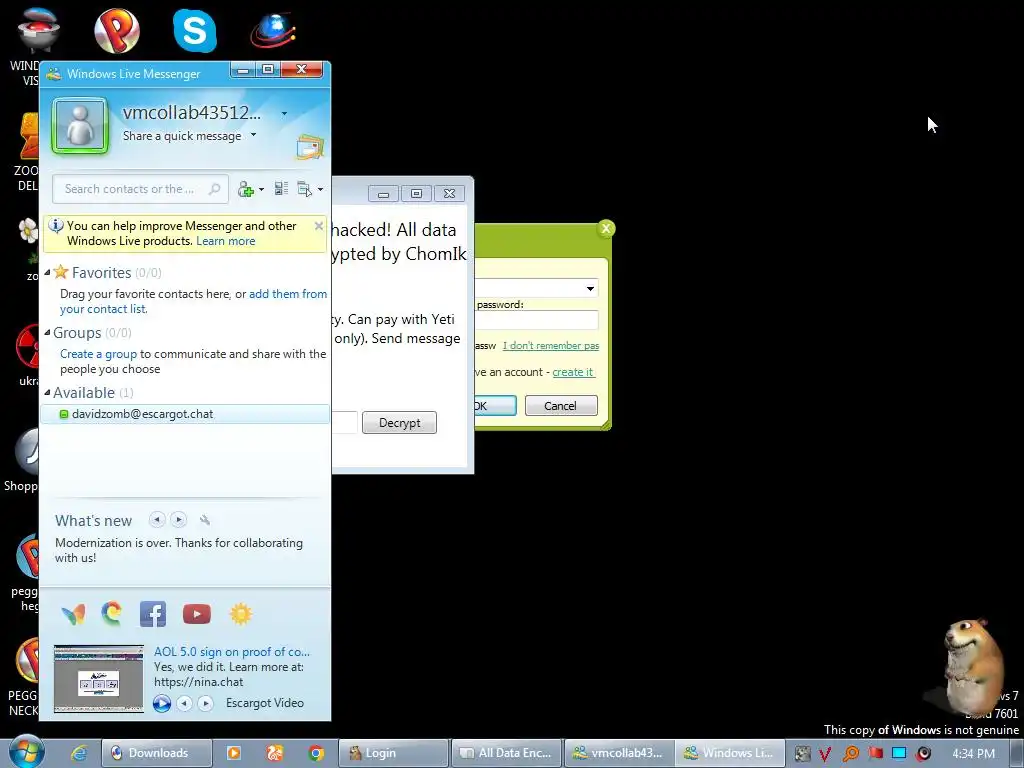This screenshot has height=768, width=1024.
Task: Click the Decrypt button
Action: (399, 423)
